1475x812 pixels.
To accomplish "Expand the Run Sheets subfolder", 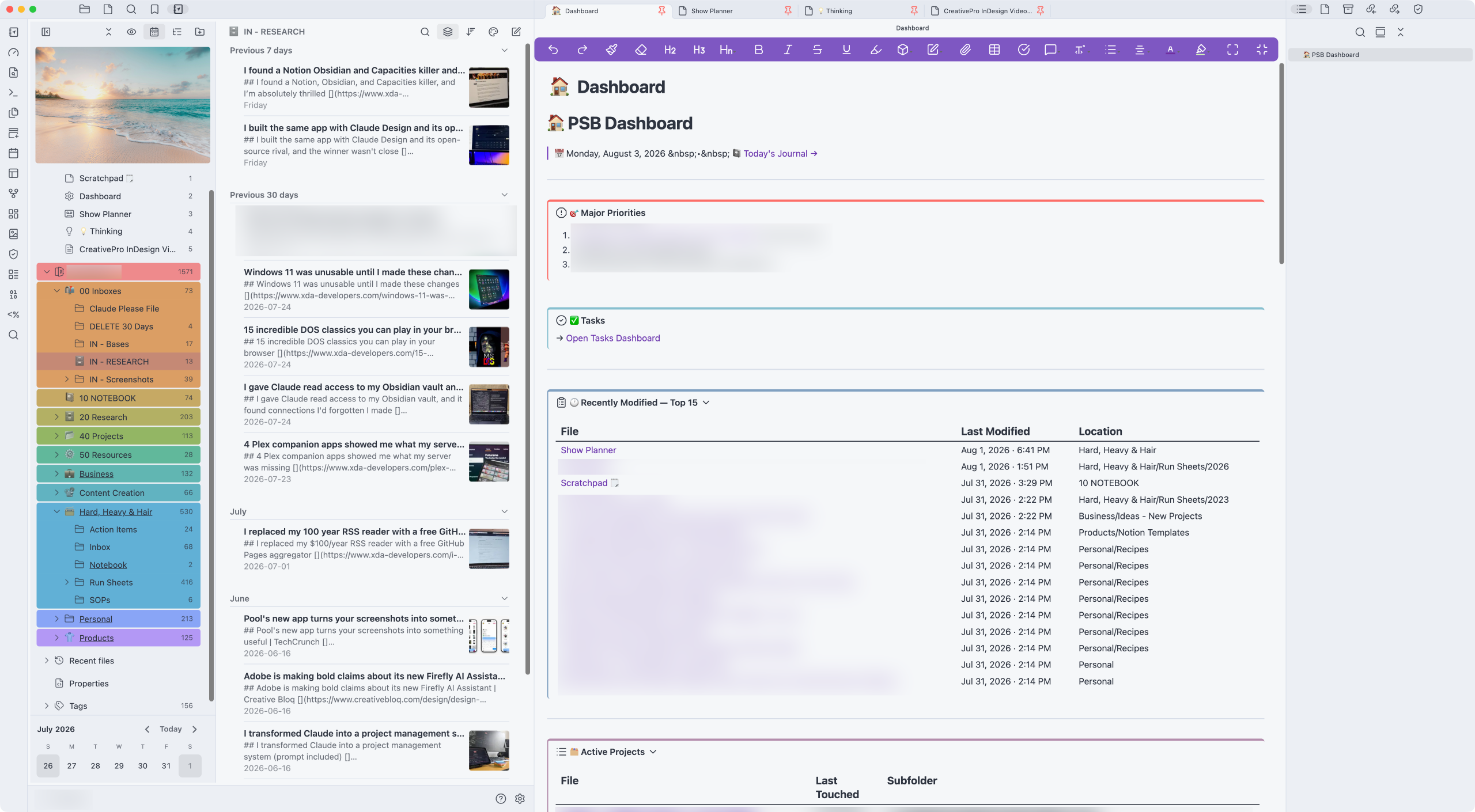I will point(67,582).
